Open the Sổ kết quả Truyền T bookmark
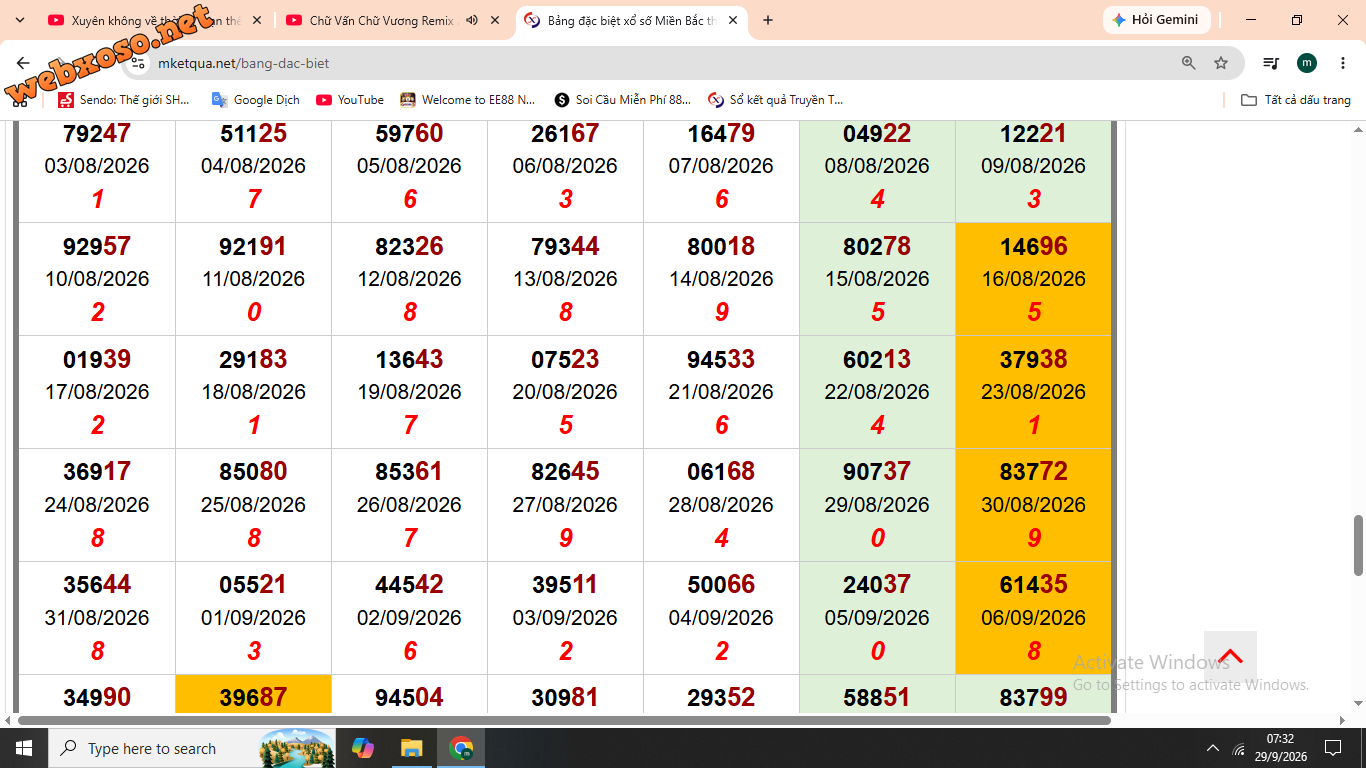The width and height of the screenshot is (1366, 768). [776, 100]
